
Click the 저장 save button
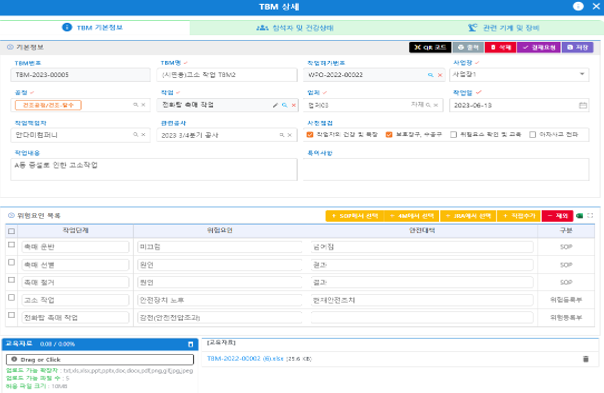(577, 47)
